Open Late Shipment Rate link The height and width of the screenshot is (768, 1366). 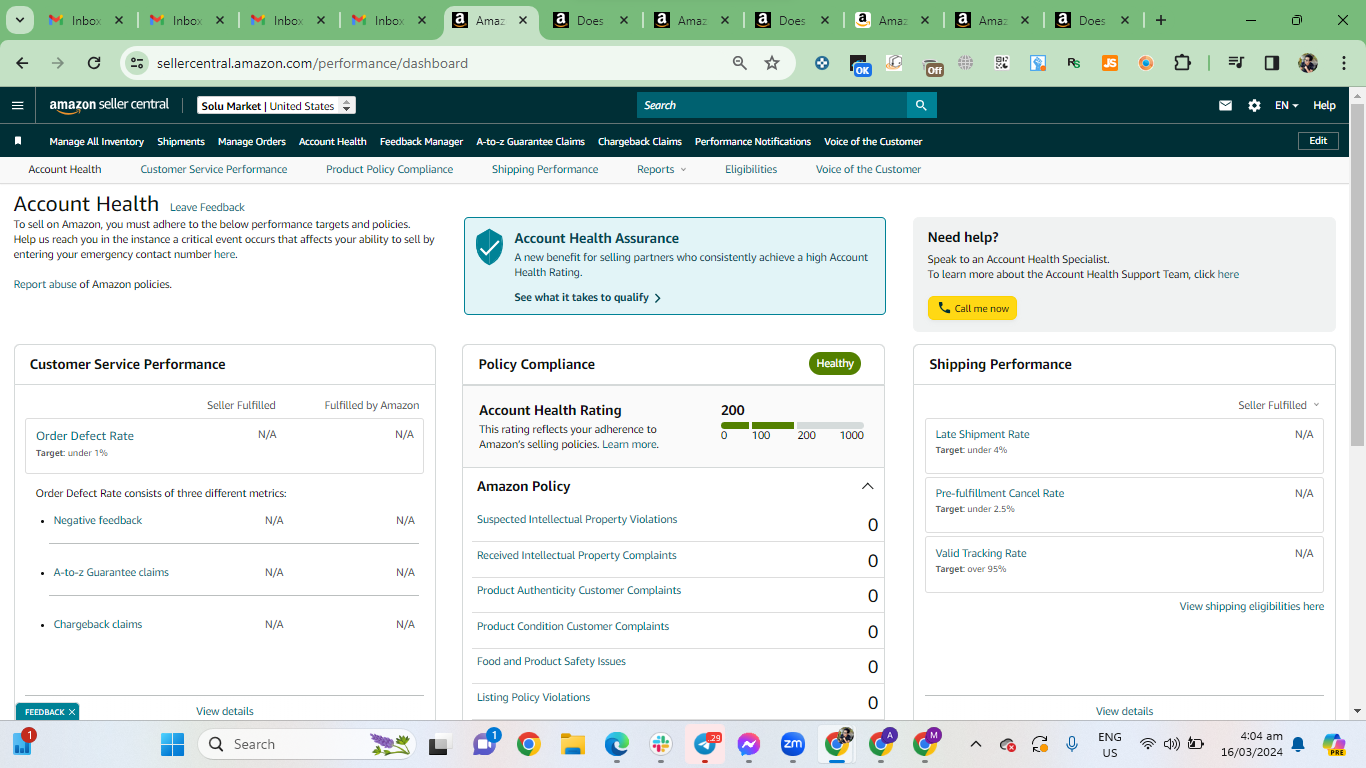pyautogui.click(x=982, y=434)
